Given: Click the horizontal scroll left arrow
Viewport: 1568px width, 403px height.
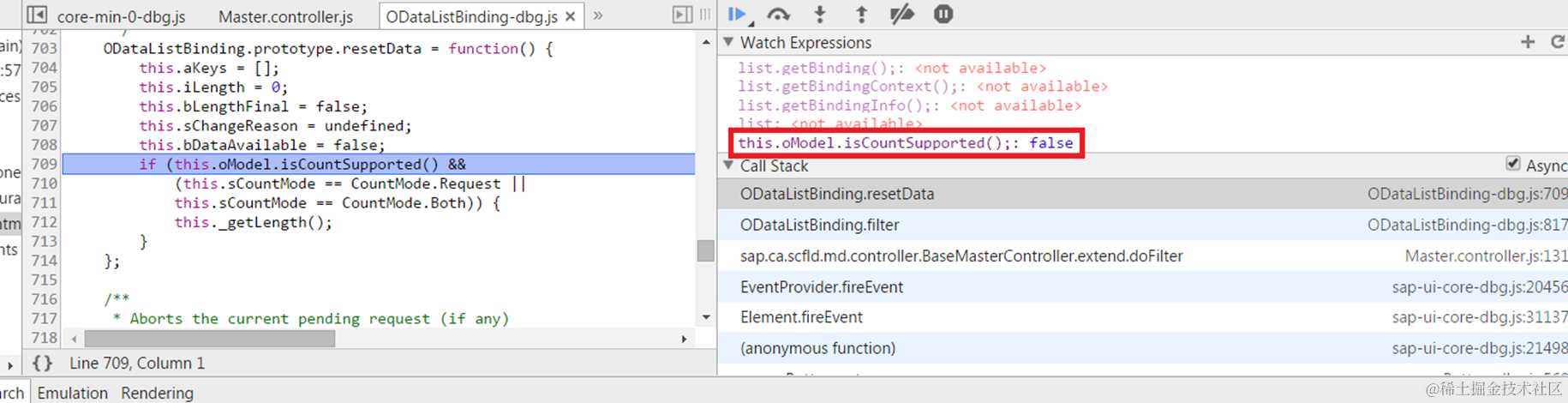Looking at the screenshot, I should tap(75, 339).
